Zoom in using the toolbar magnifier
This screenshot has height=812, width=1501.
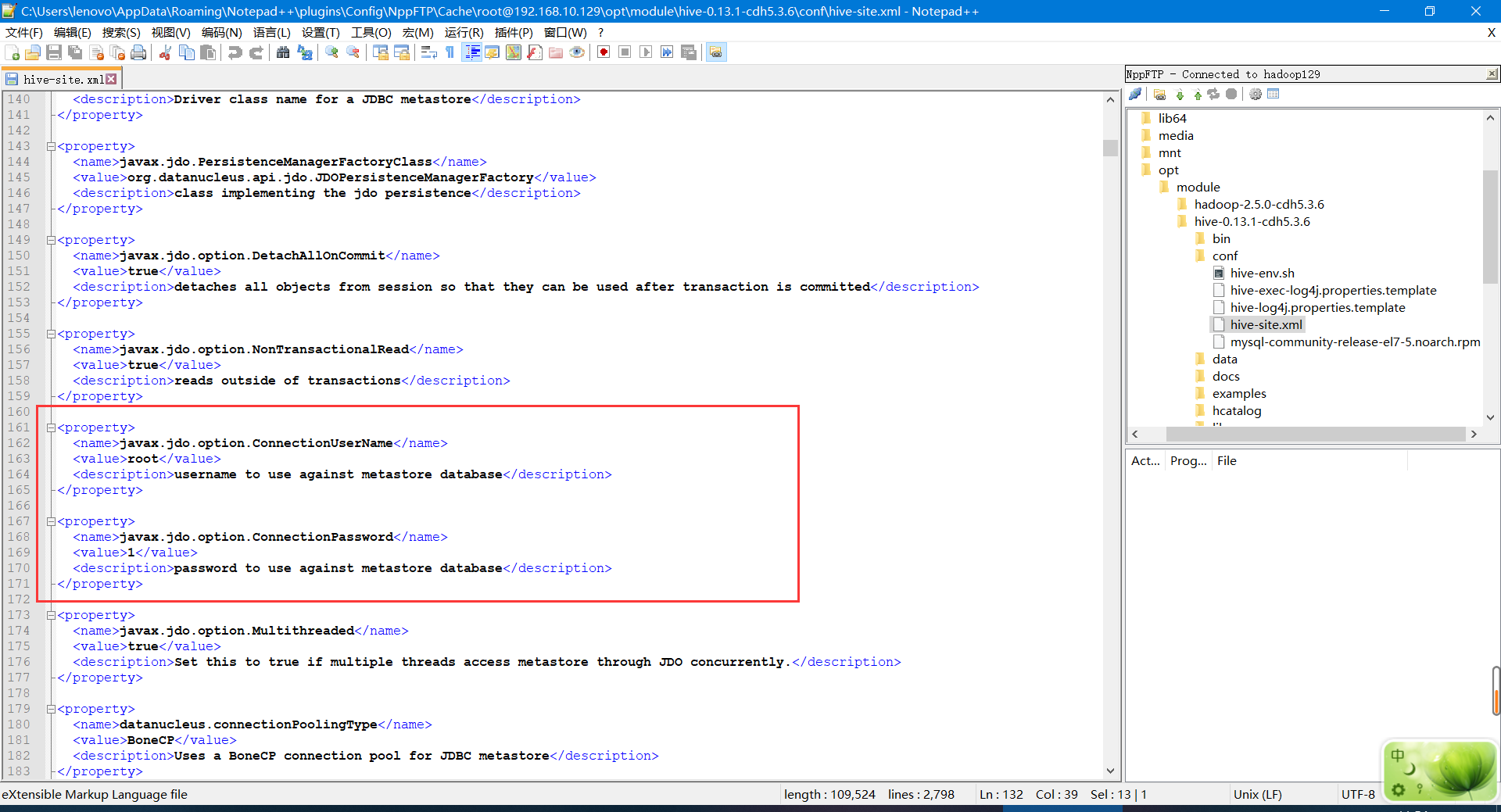pyautogui.click(x=332, y=52)
